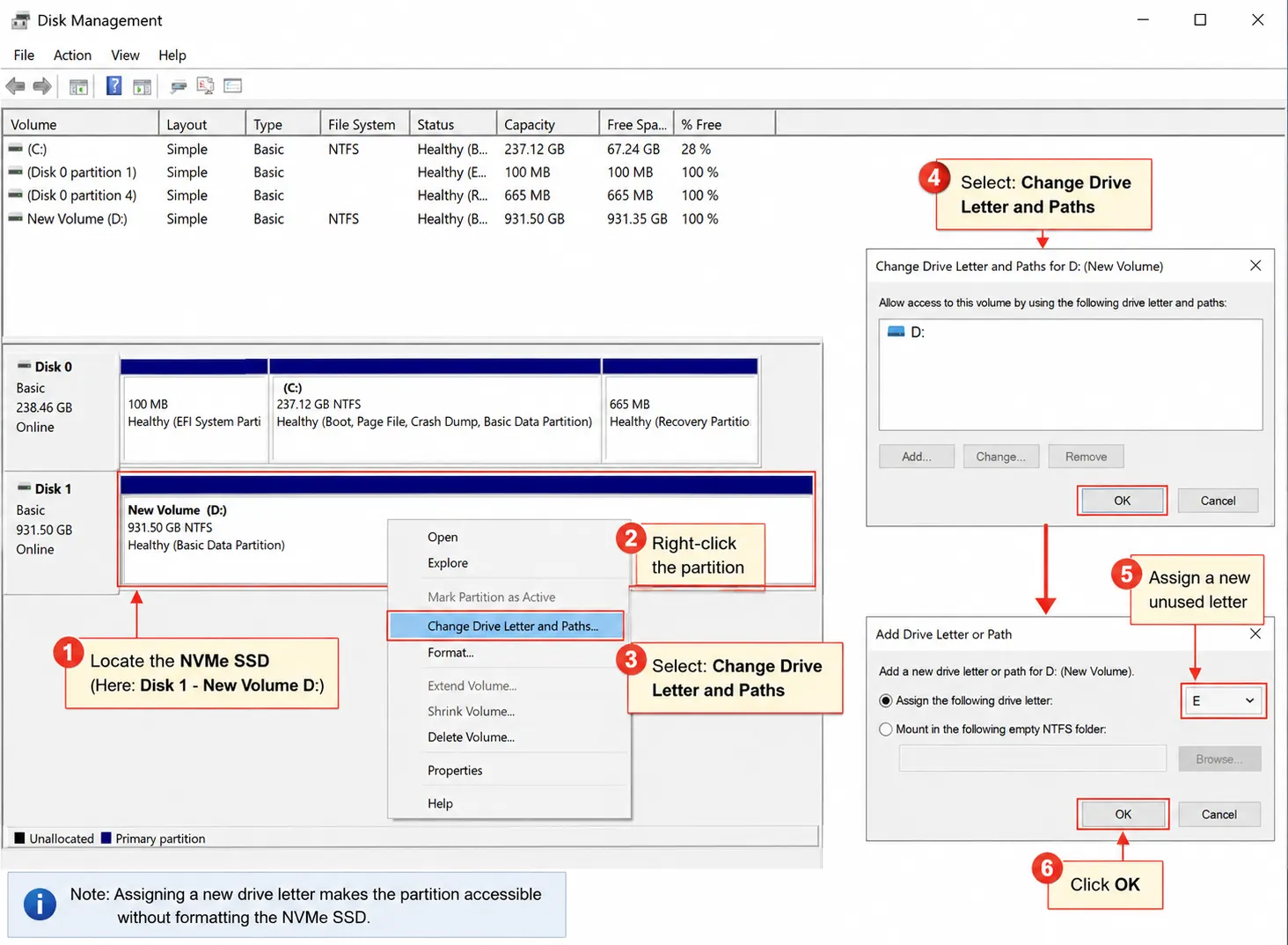Image resolution: width=1288 pixels, height=945 pixels.
Task: Click the Disk Management title bar icon
Action: (x=20, y=19)
